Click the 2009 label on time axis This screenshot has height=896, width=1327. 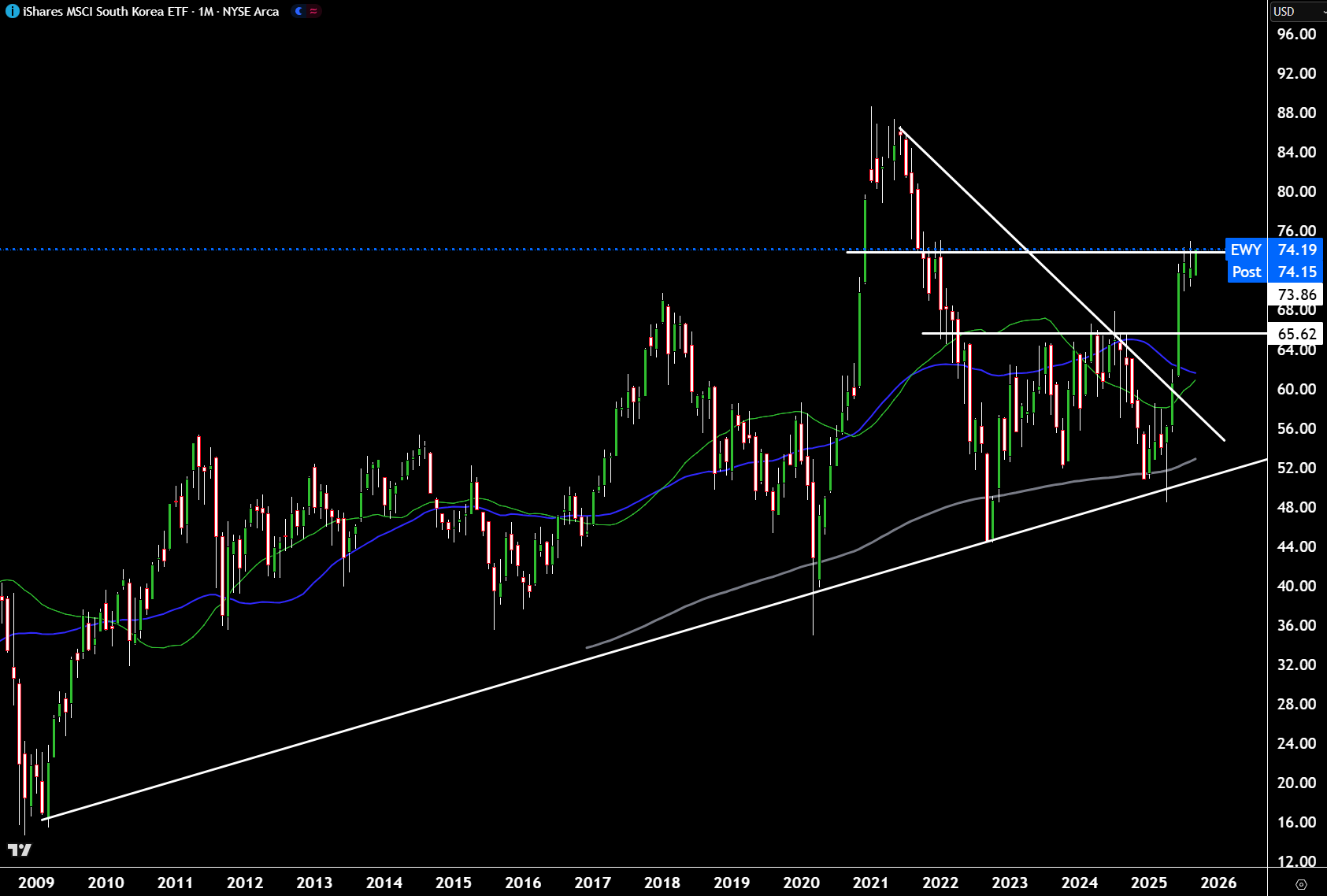36,883
